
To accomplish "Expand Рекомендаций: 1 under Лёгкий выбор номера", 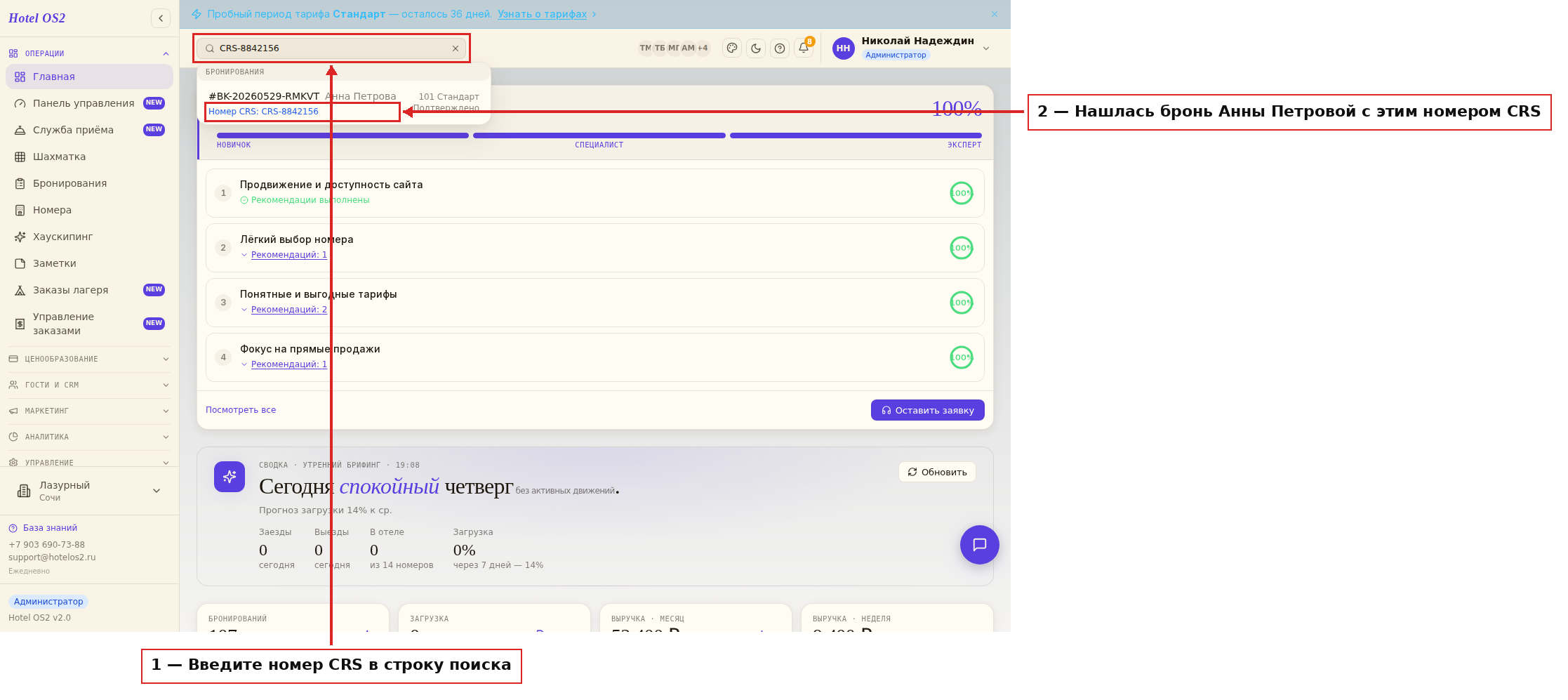I will pyautogui.click(x=288, y=255).
